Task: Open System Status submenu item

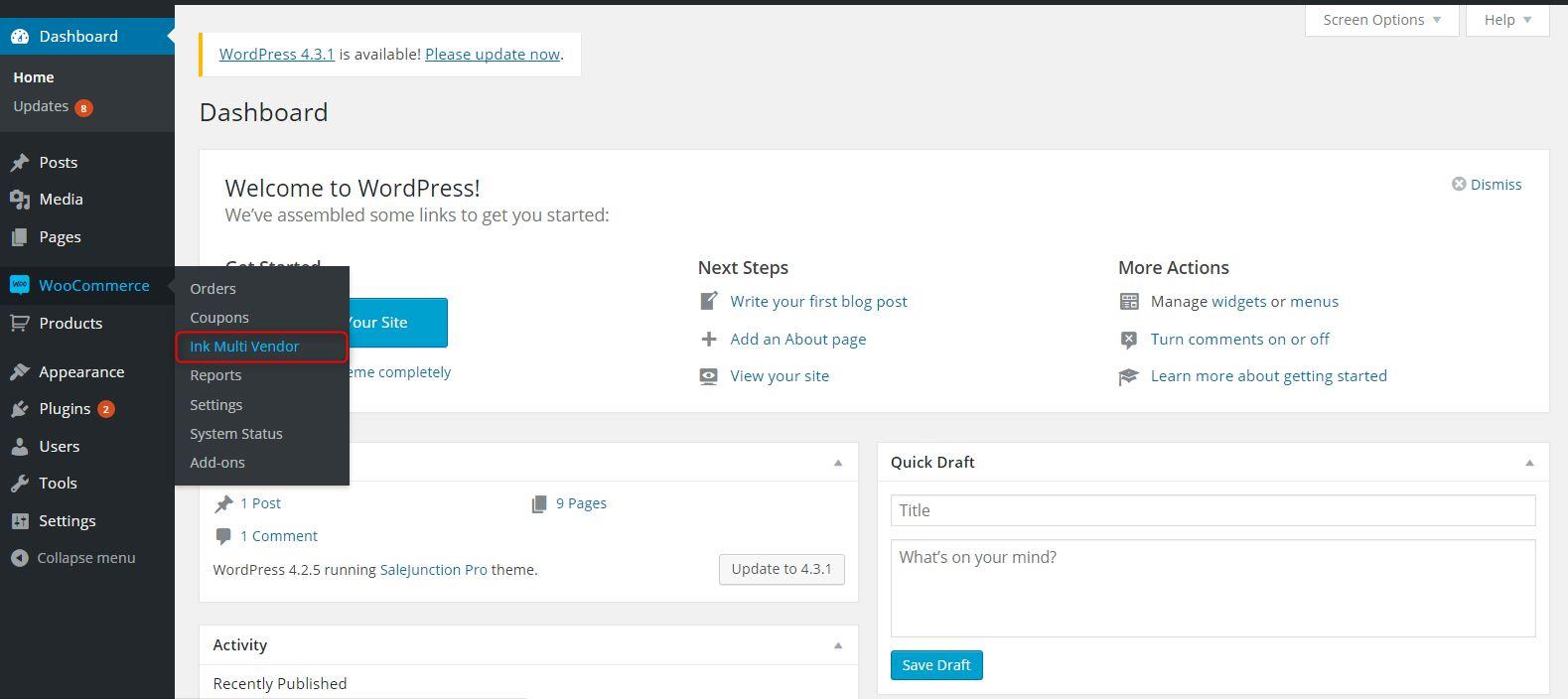Action: (236, 434)
